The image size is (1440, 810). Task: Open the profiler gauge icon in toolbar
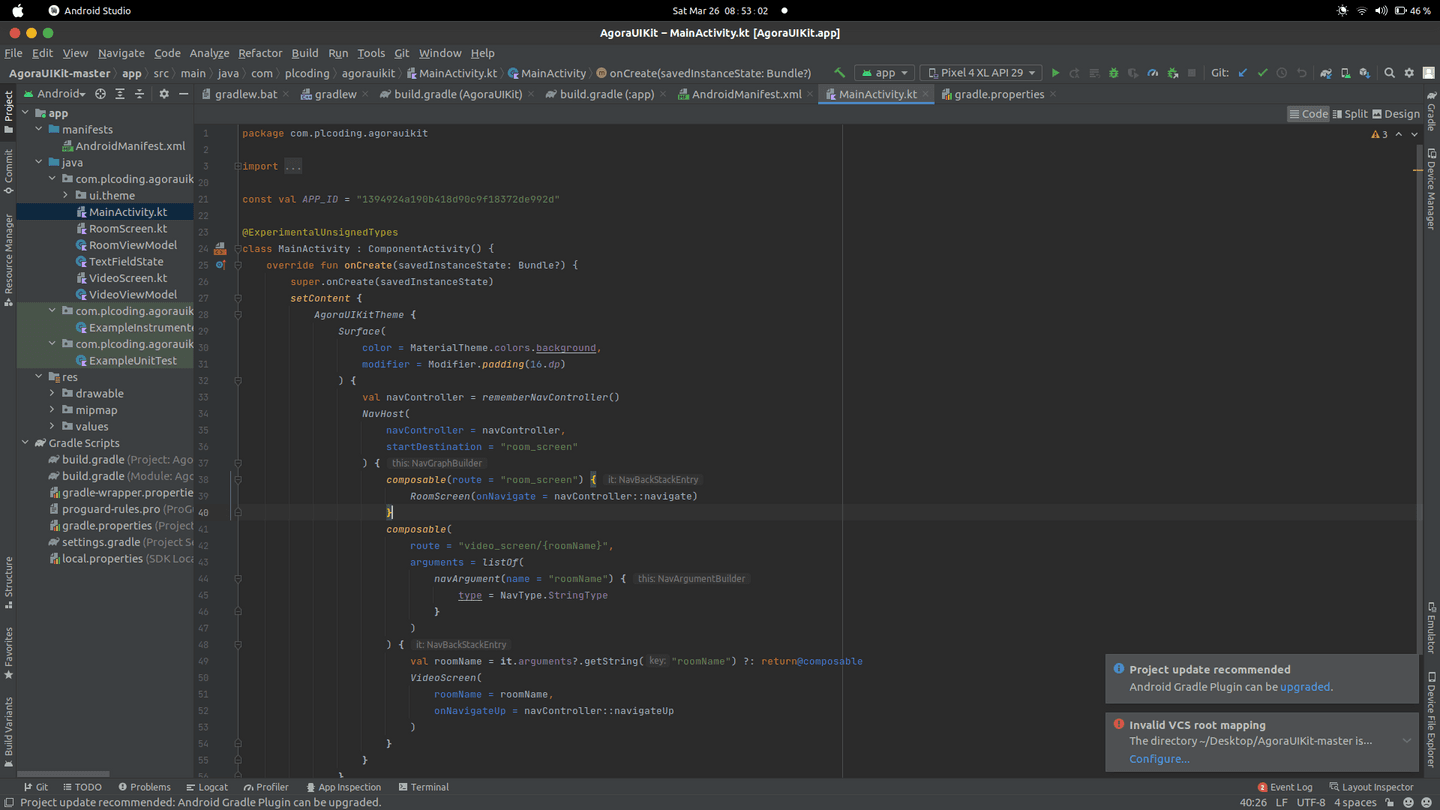pos(1153,73)
